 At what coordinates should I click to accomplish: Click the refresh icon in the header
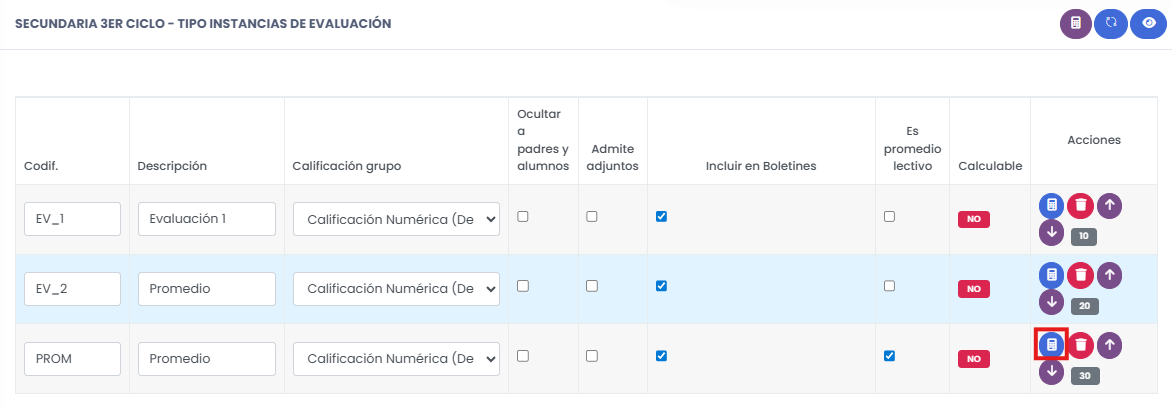click(1110, 24)
